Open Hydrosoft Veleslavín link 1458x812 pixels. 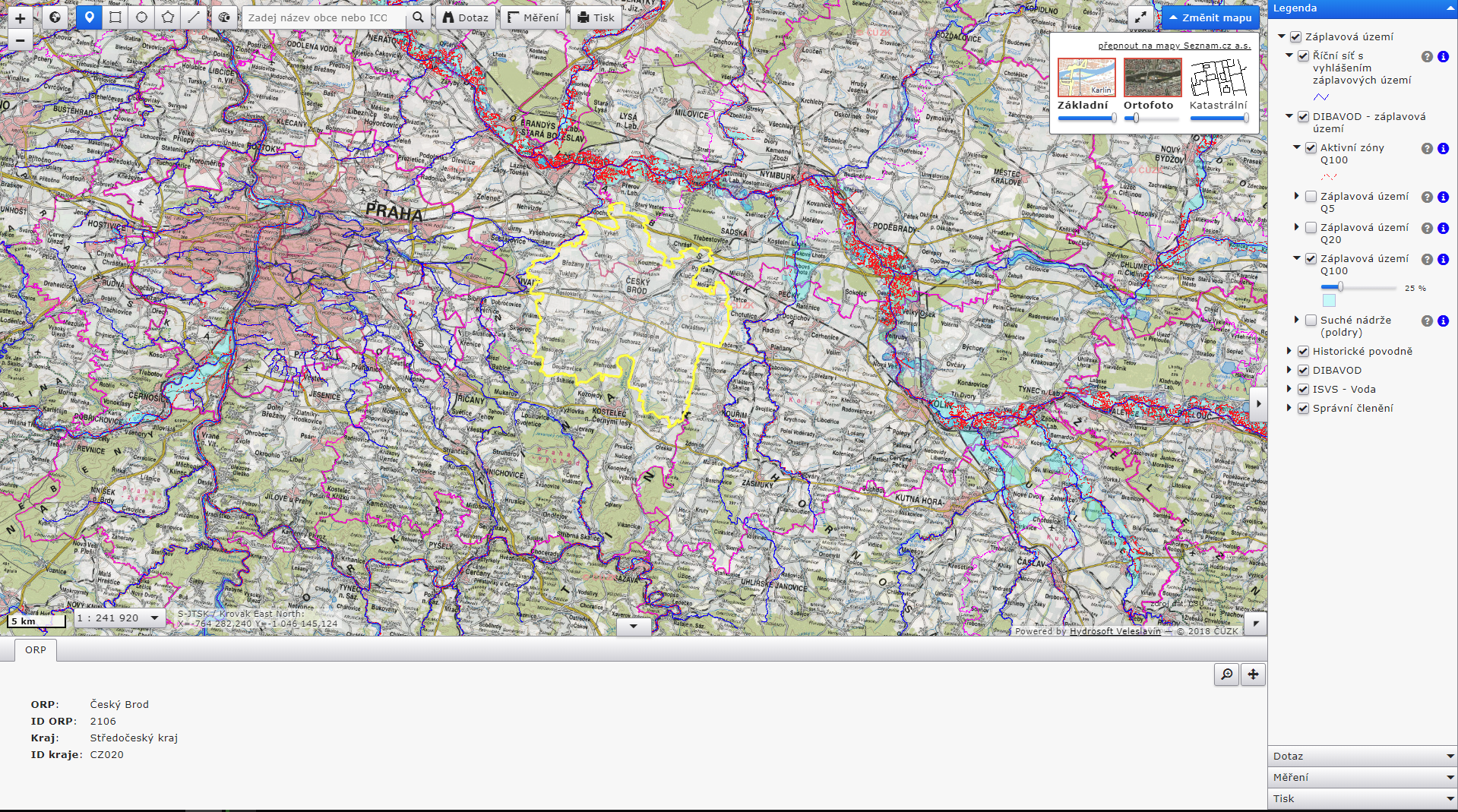coord(1115,631)
